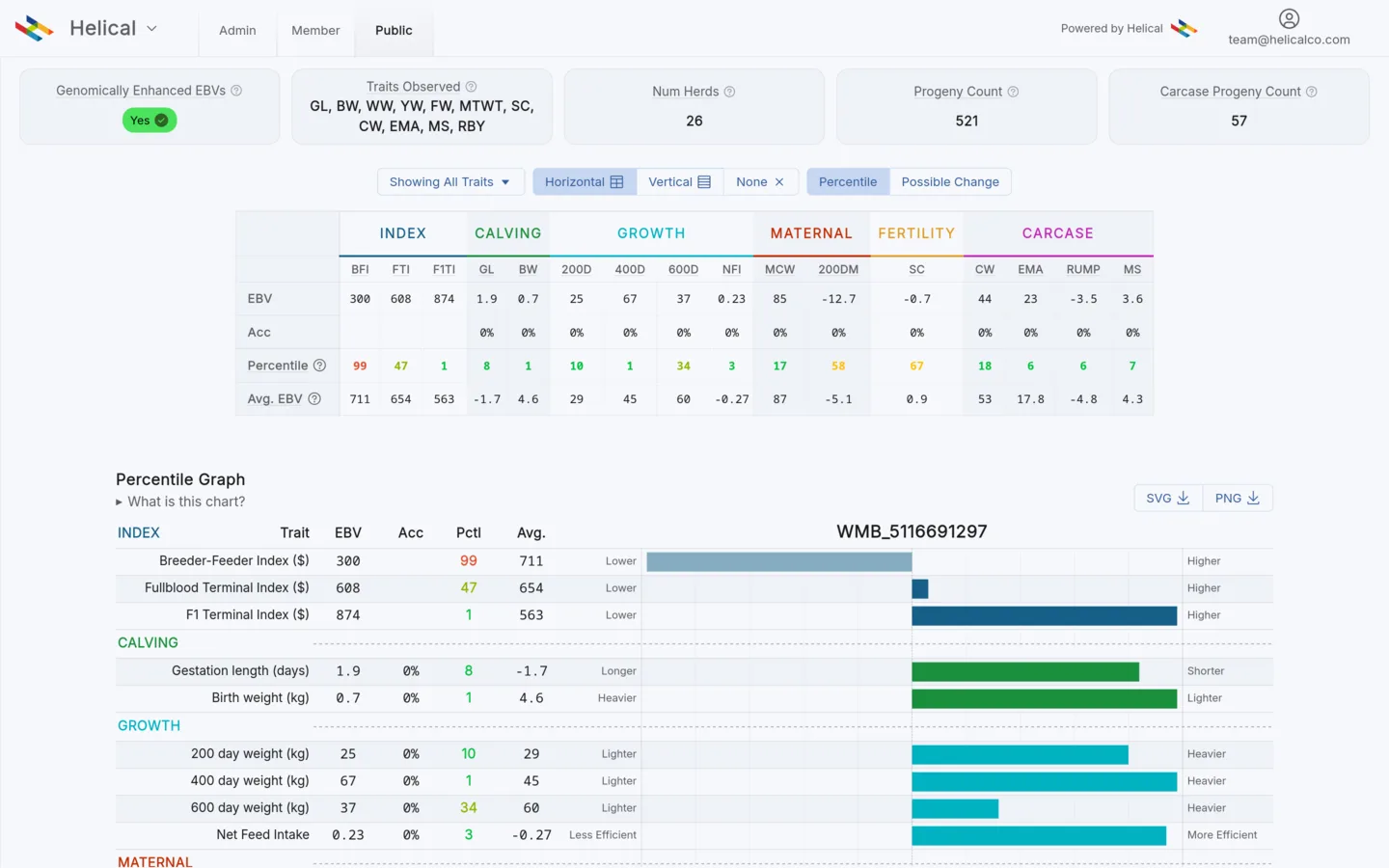Open help icon next to Progeny Count

coord(1013,92)
